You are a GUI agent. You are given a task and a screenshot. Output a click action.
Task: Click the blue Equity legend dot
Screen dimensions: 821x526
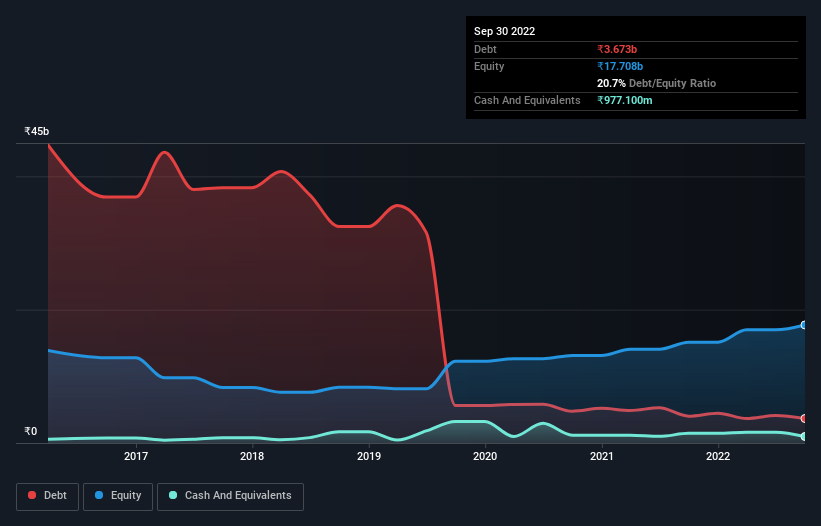pyautogui.click(x=99, y=495)
